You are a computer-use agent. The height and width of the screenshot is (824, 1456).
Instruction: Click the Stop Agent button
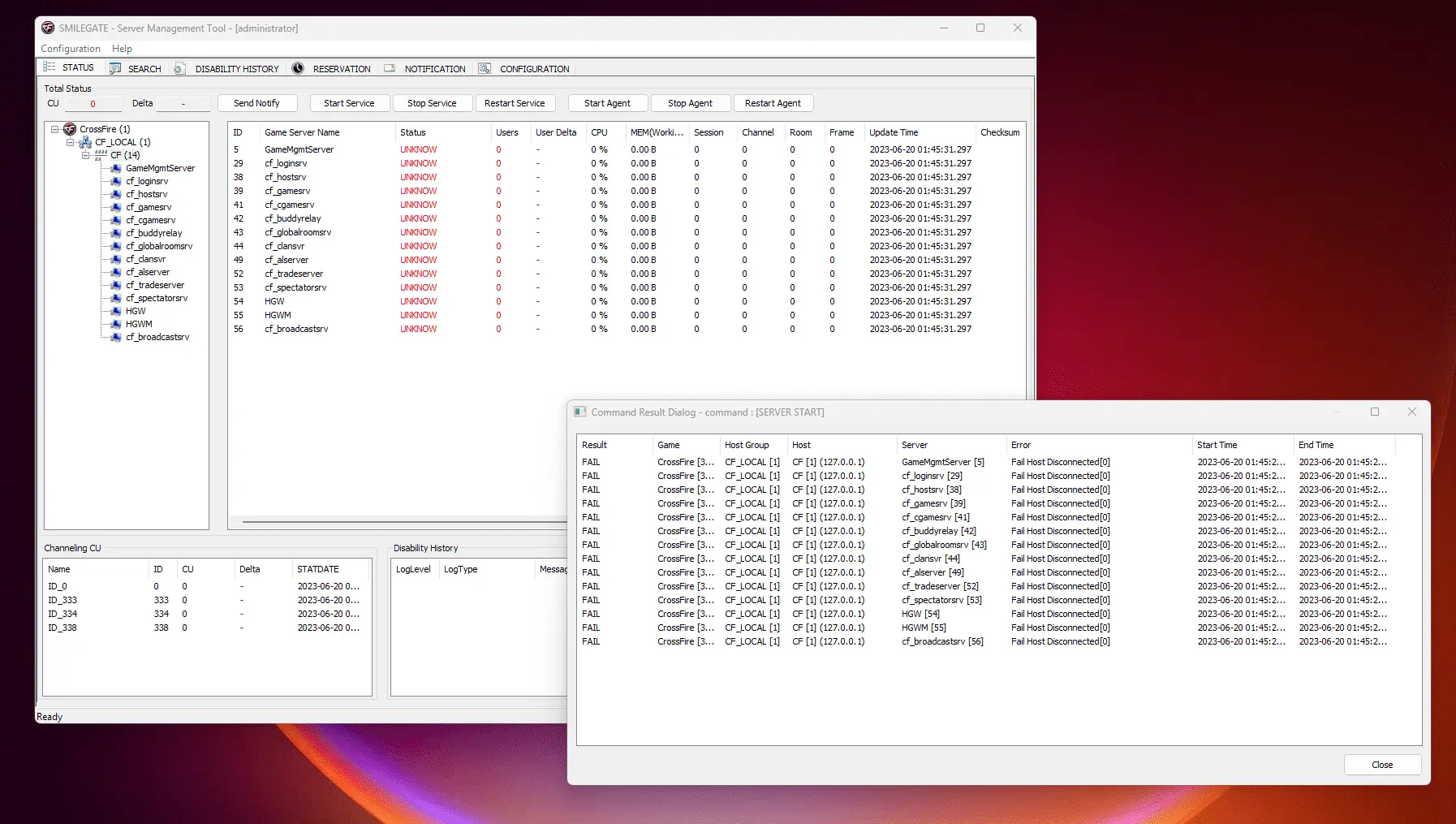coord(690,103)
